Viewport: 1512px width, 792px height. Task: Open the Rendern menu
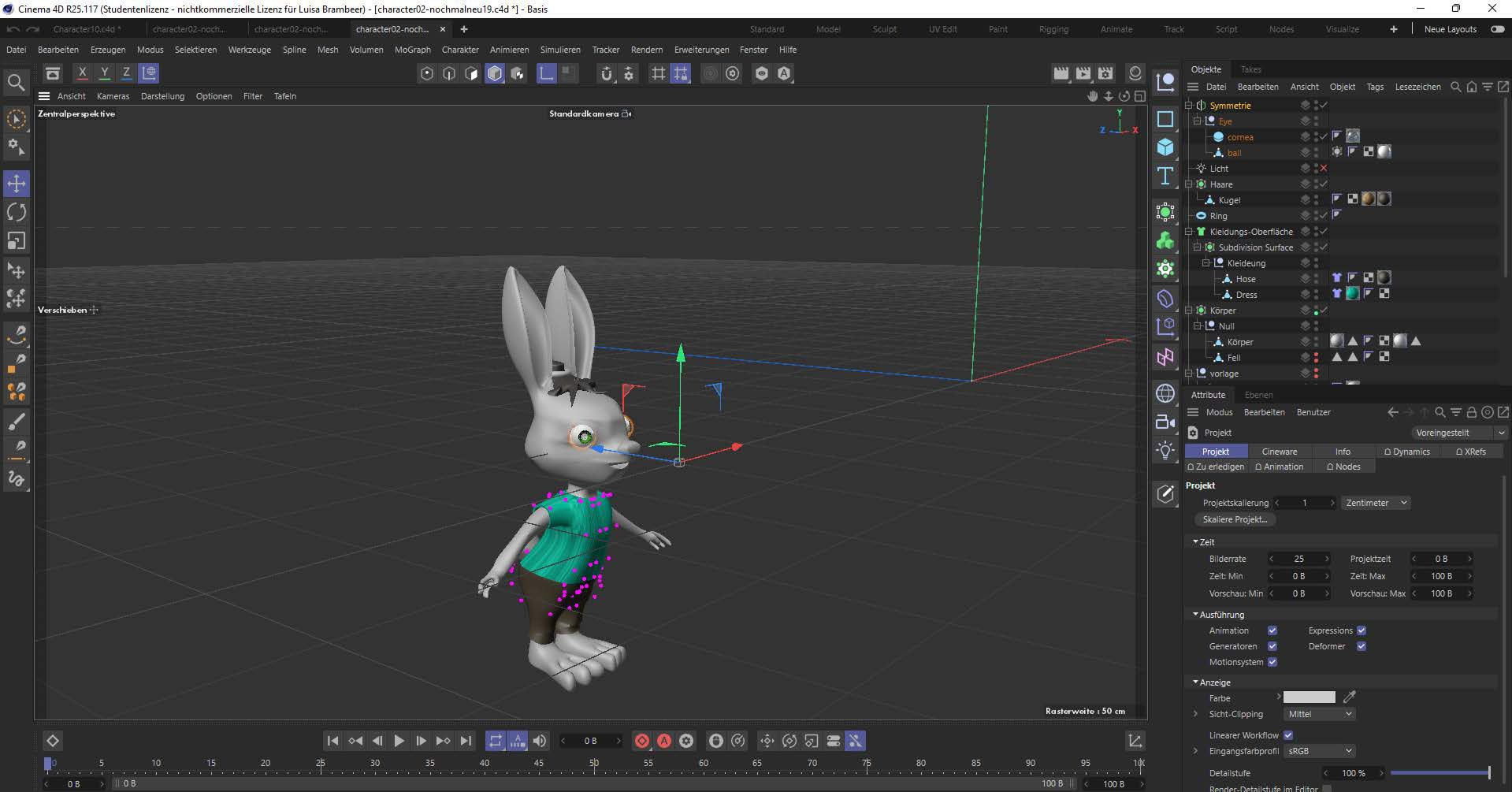647,50
